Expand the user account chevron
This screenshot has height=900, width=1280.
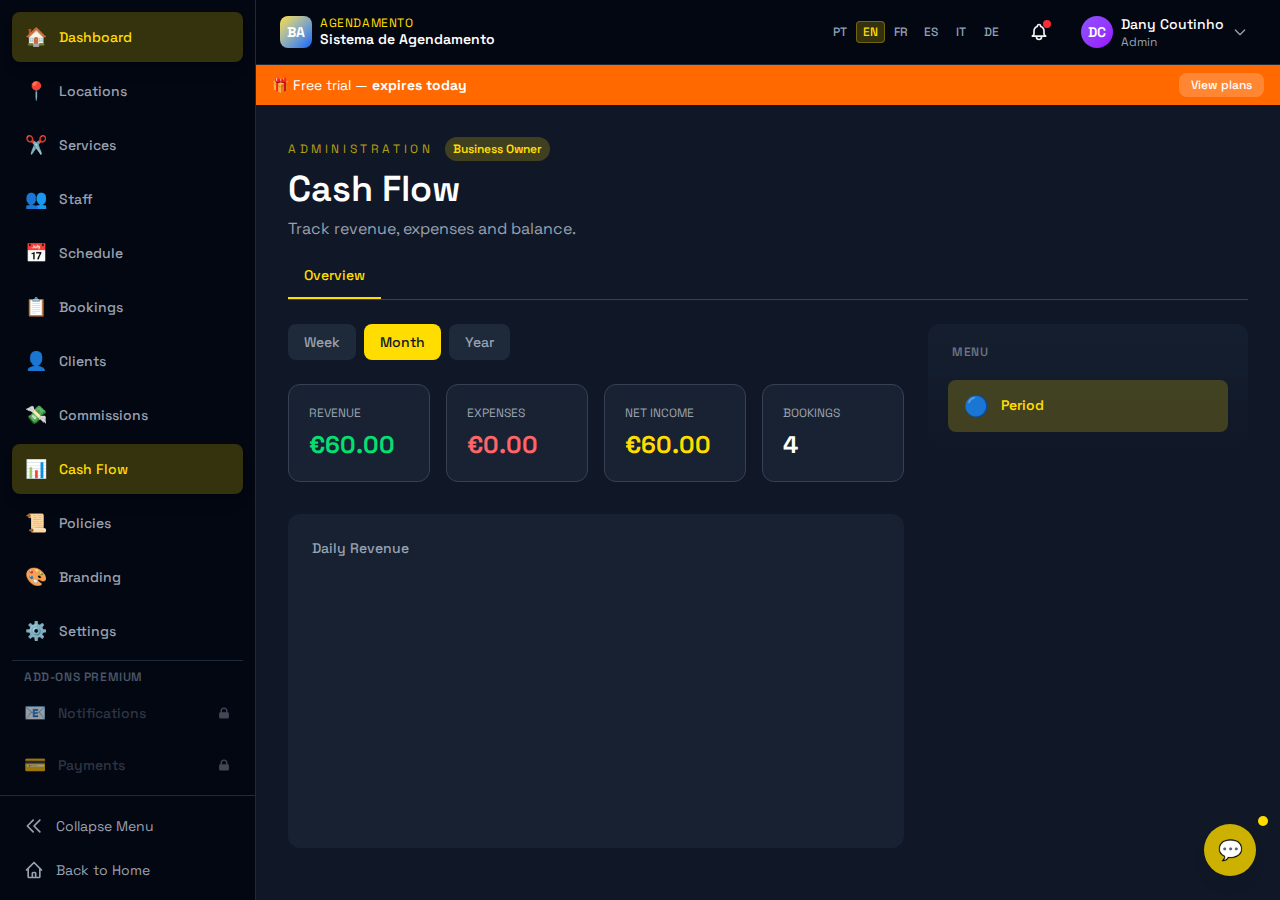pos(1240,32)
